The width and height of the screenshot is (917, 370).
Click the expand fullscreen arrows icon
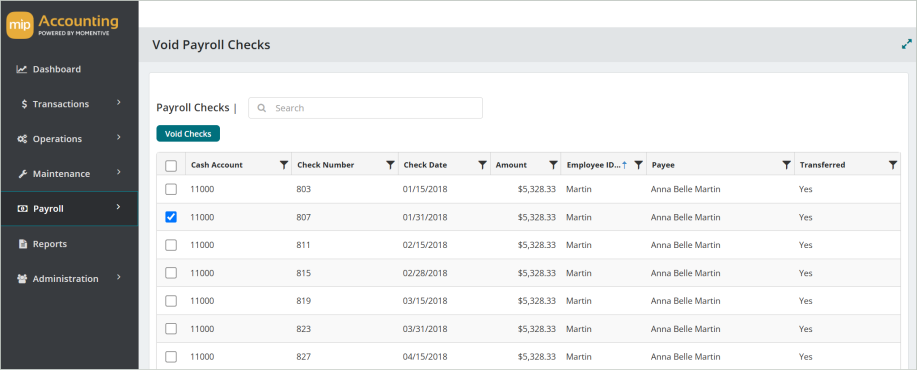(906, 44)
